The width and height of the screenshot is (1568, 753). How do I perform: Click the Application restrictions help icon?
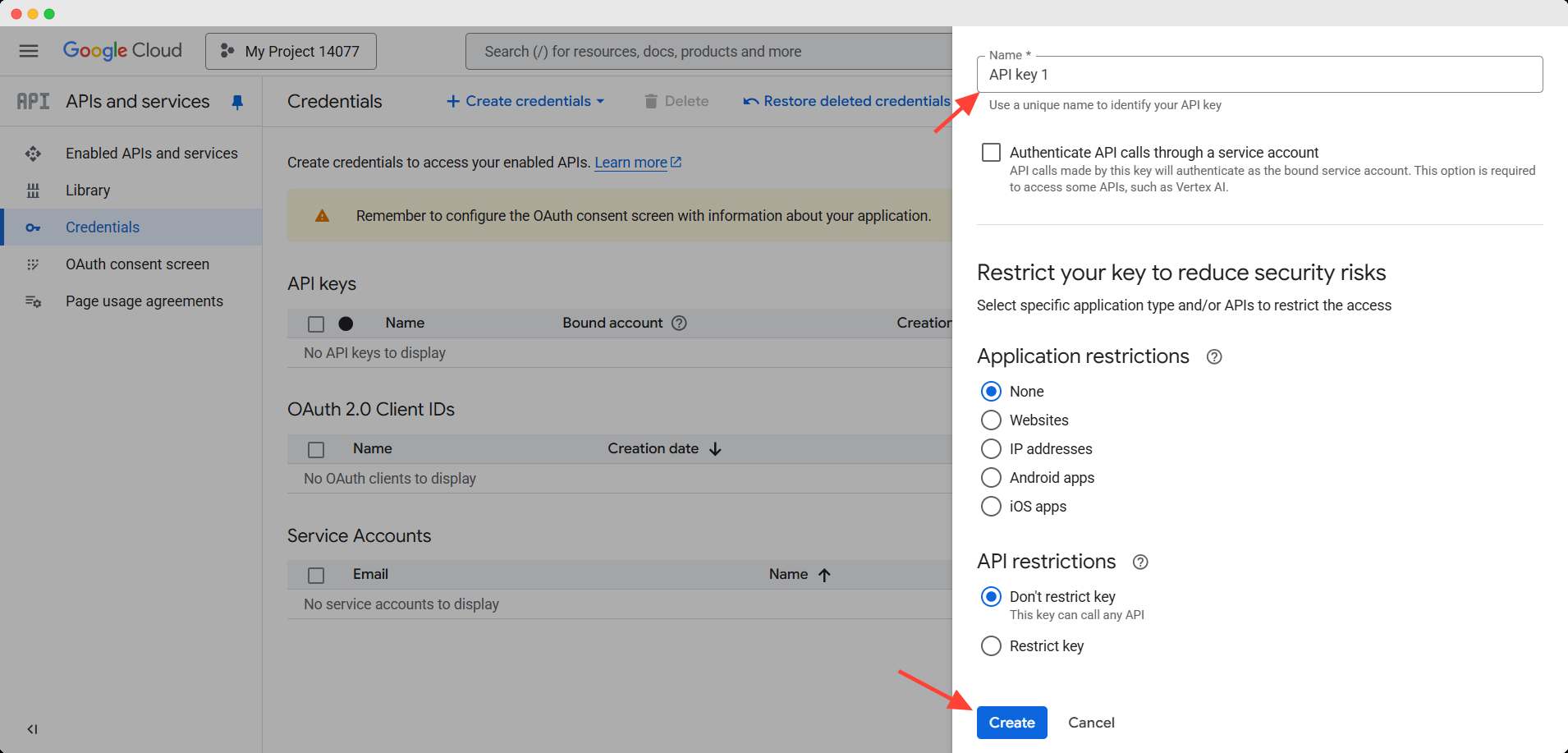pyautogui.click(x=1214, y=356)
